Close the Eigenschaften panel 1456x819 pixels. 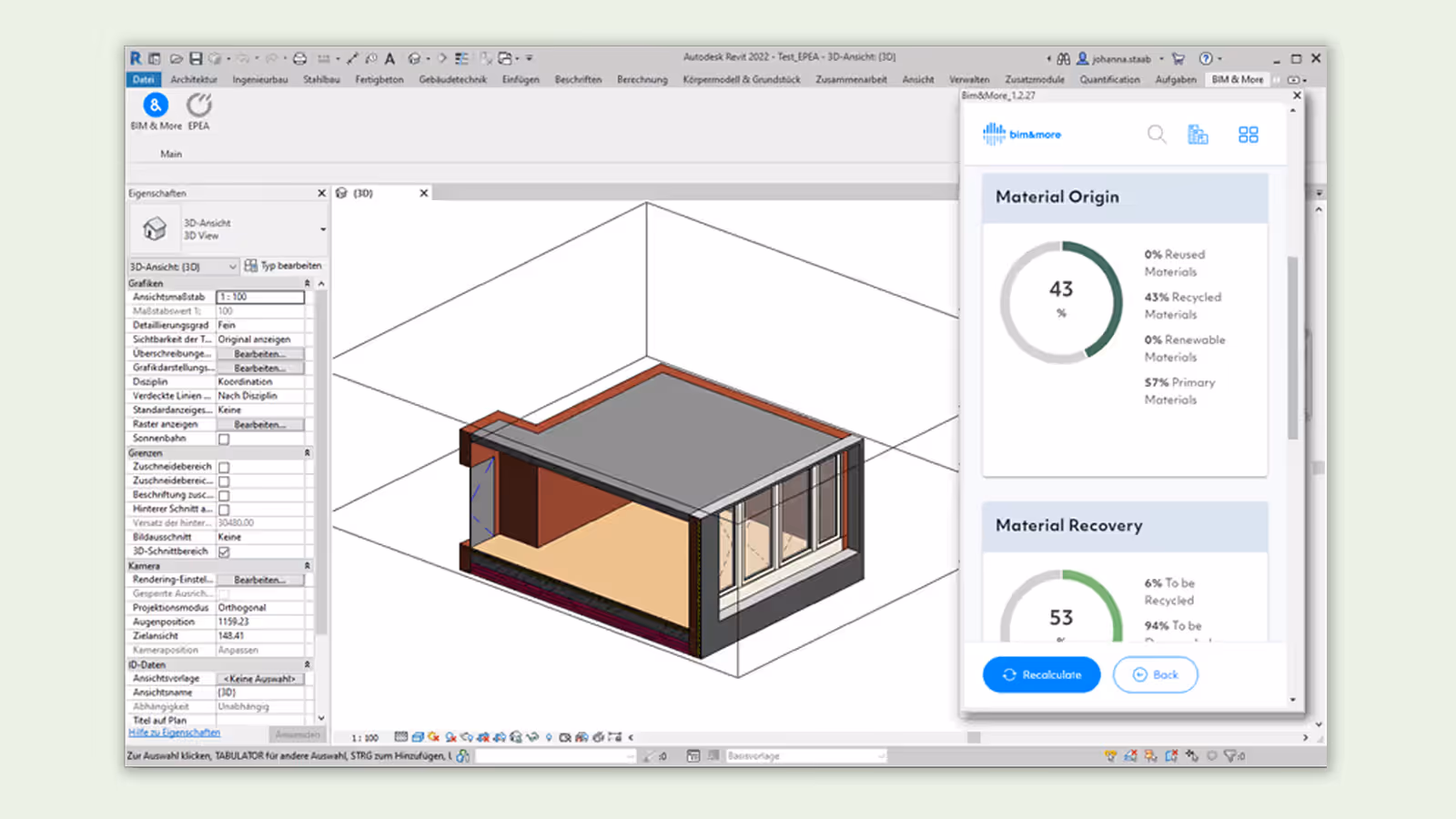[x=321, y=193]
